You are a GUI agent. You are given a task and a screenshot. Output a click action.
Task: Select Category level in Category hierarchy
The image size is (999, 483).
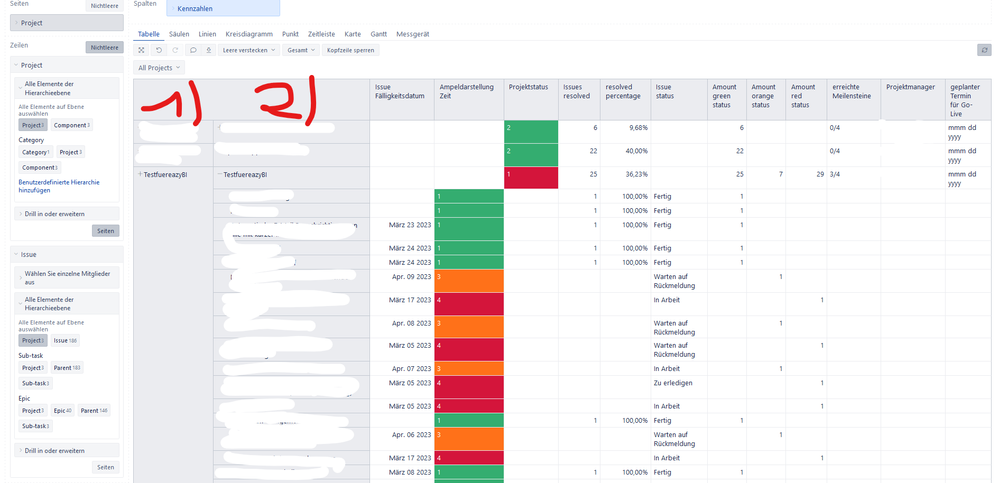click(x=36, y=152)
